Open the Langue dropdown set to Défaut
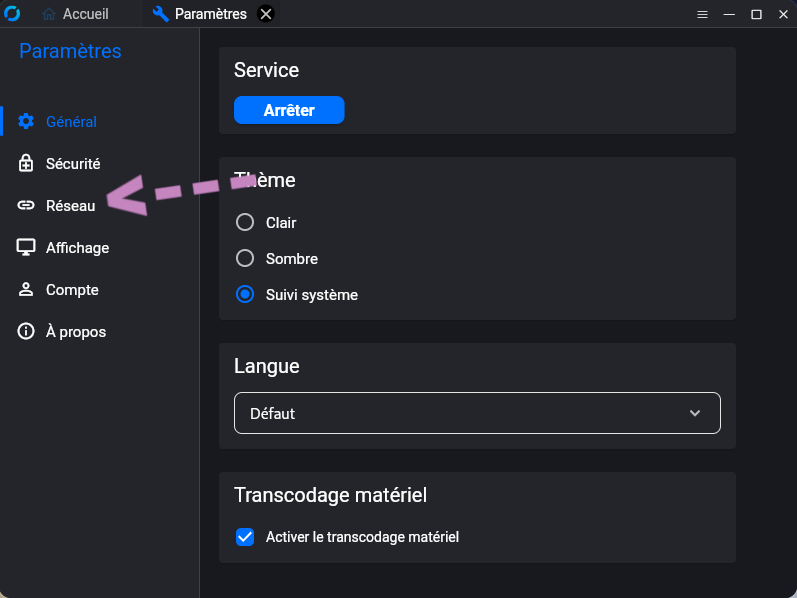This screenshot has width=797, height=598. [476, 413]
